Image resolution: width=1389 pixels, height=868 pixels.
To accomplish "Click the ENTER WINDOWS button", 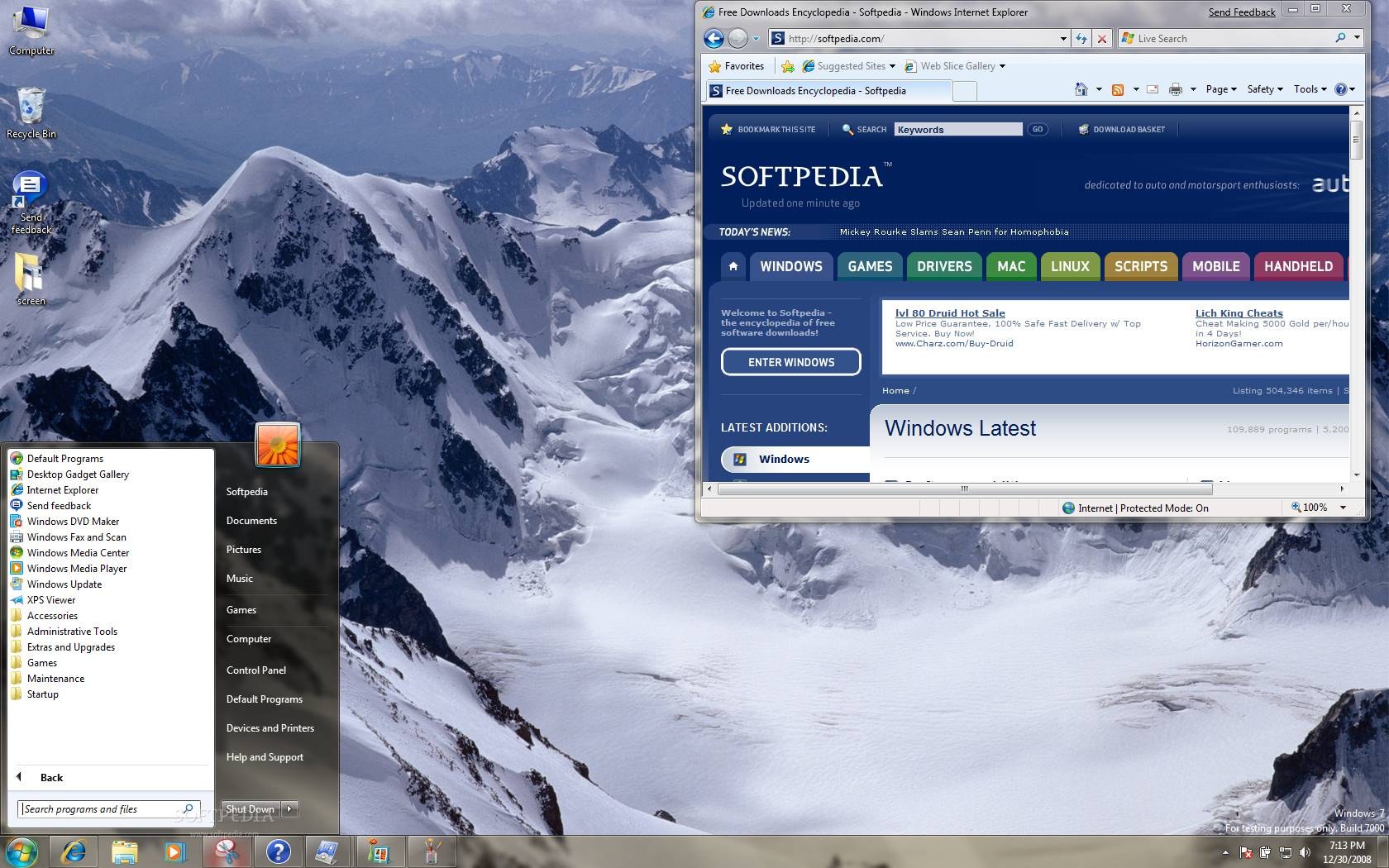I will (791, 362).
